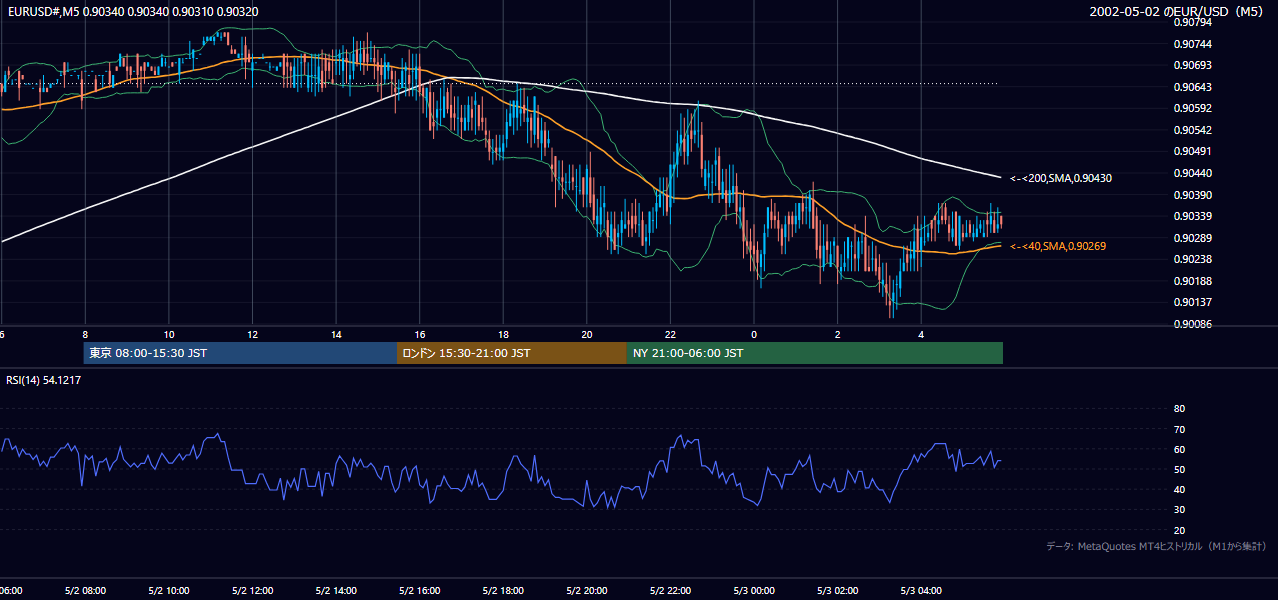Click the 5/2 14:00 date label
This screenshot has width=1278, height=600.
click(x=336, y=591)
